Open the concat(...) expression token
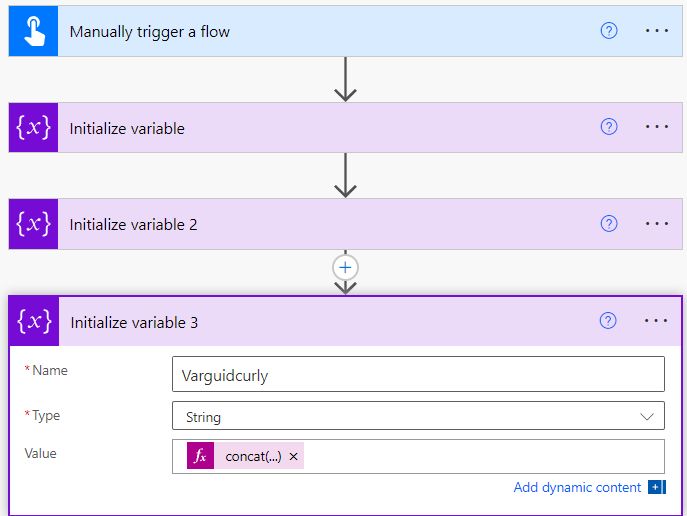Image resolution: width=687 pixels, height=516 pixels. tap(253, 456)
